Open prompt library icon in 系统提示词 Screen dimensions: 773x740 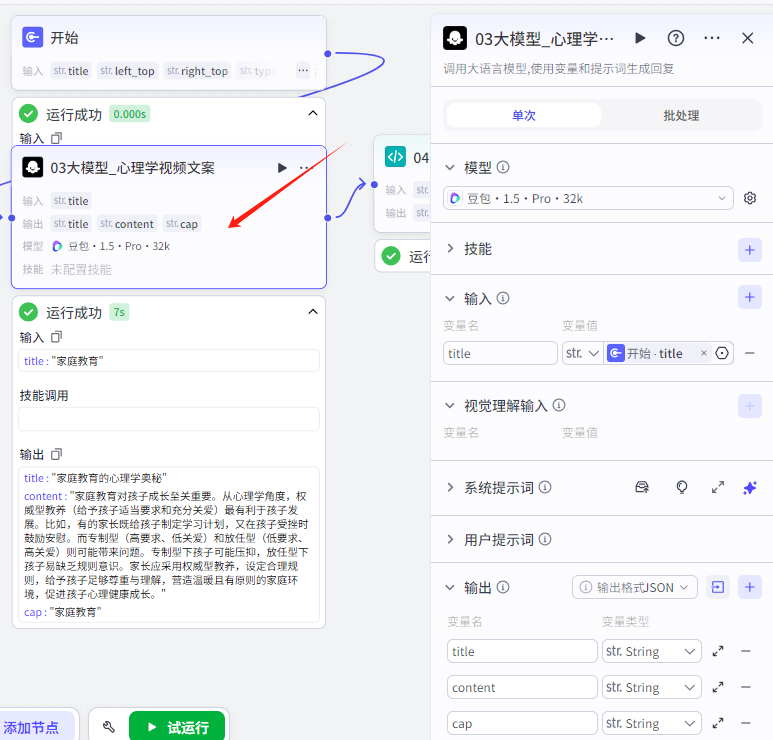[642, 488]
